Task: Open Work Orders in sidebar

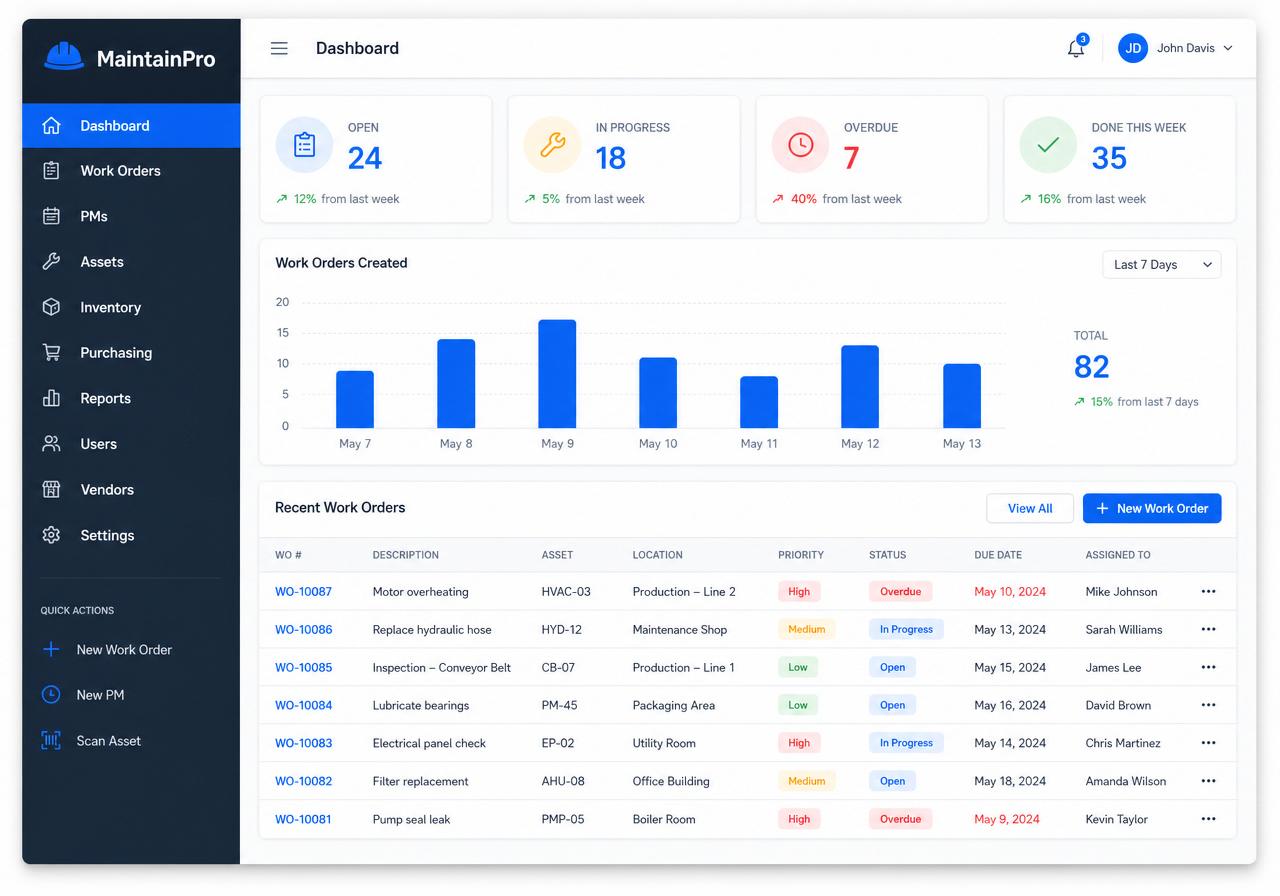Action: pyautogui.click(x=131, y=171)
